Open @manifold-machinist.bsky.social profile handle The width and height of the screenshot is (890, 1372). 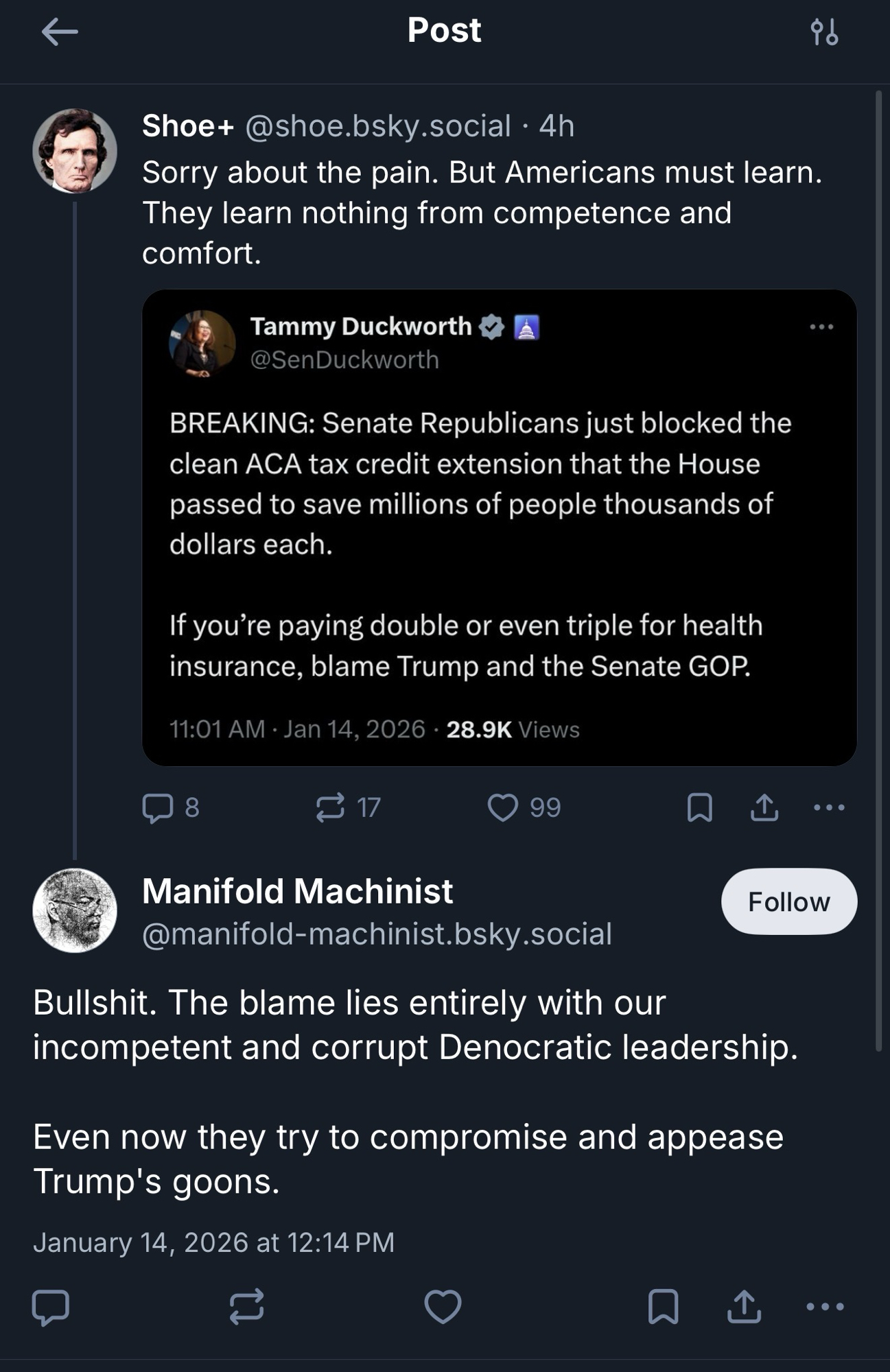tap(377, 934)
